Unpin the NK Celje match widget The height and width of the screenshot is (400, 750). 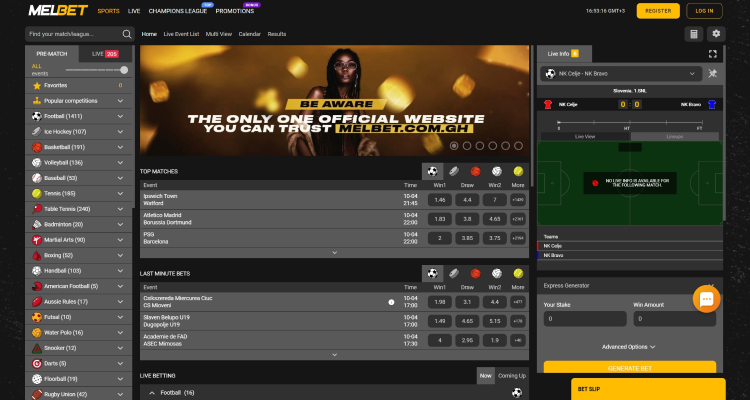tap(713, 74)
